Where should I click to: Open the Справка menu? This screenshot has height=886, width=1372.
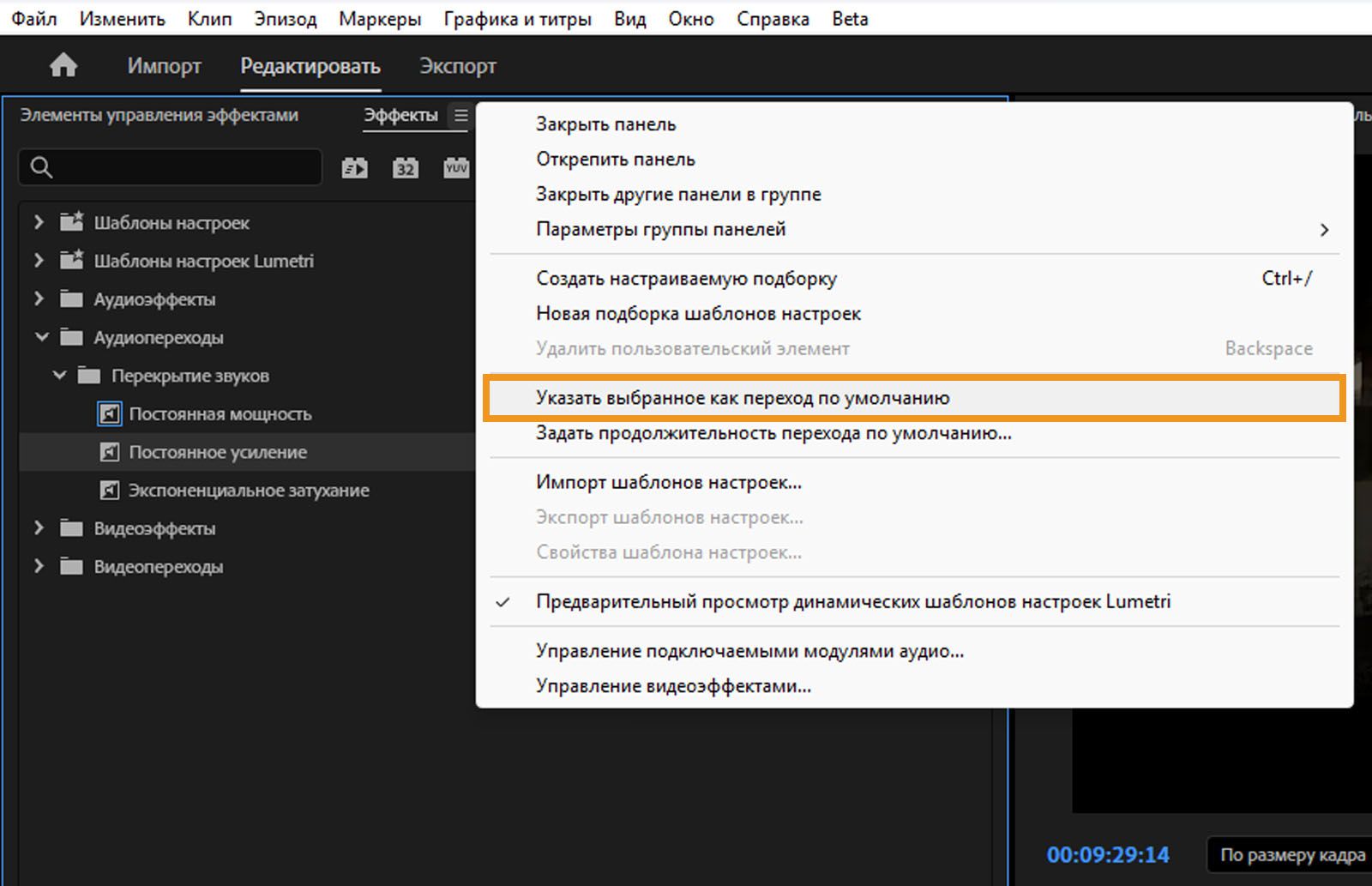pos(773,19)
